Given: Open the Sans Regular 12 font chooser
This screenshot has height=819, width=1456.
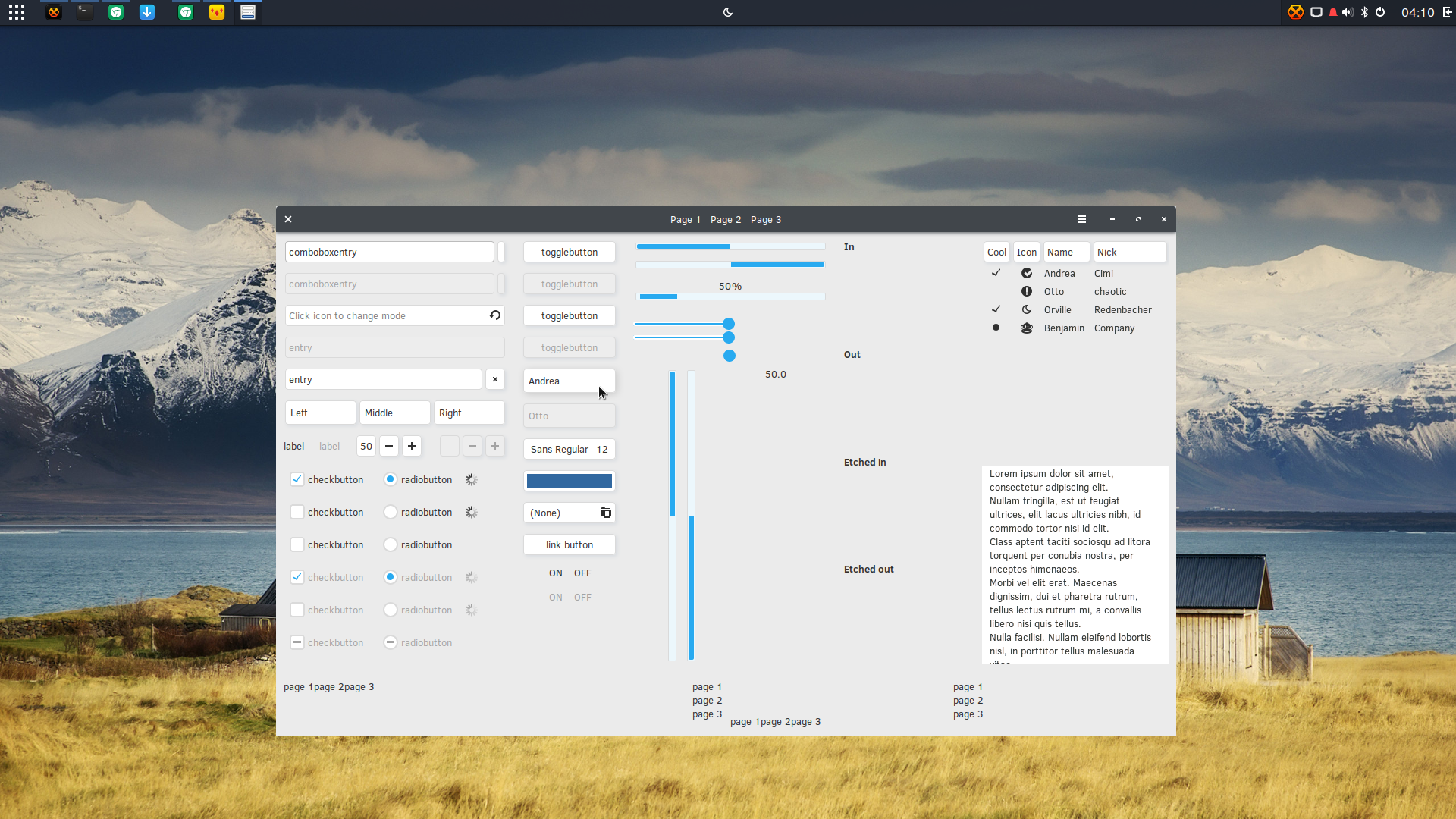Looking at the screenshot, I should 570,449.
